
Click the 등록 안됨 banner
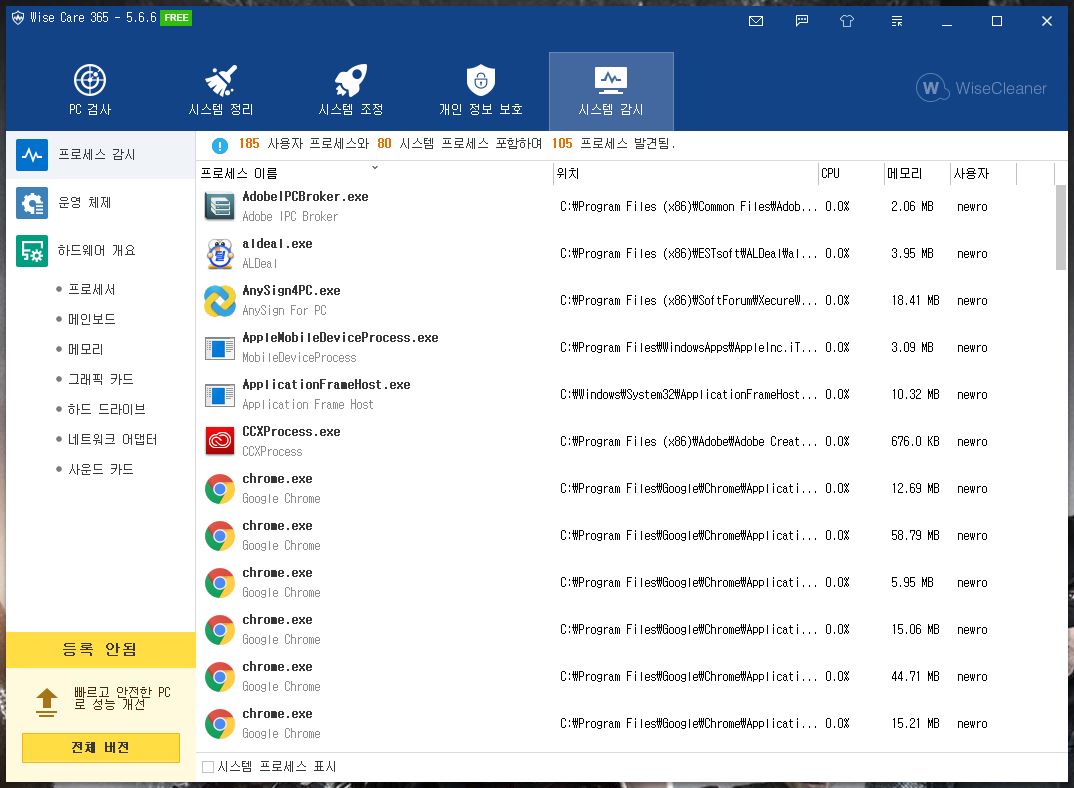pyautogui.click(x=101, y=650)
